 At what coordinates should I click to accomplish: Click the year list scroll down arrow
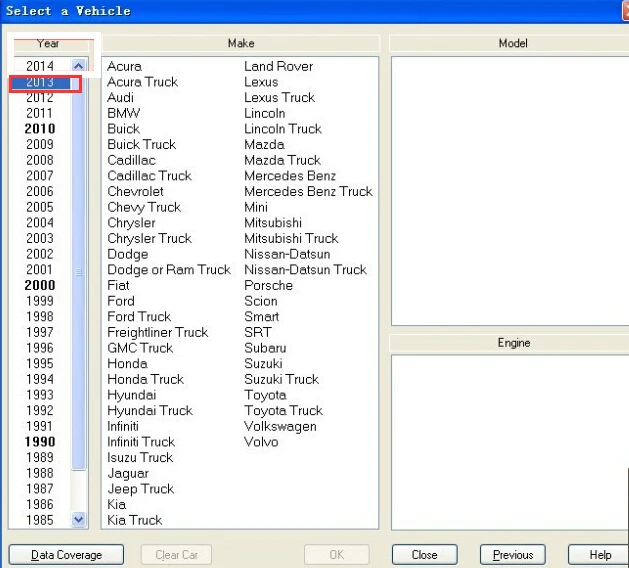[x=79, y=520]
